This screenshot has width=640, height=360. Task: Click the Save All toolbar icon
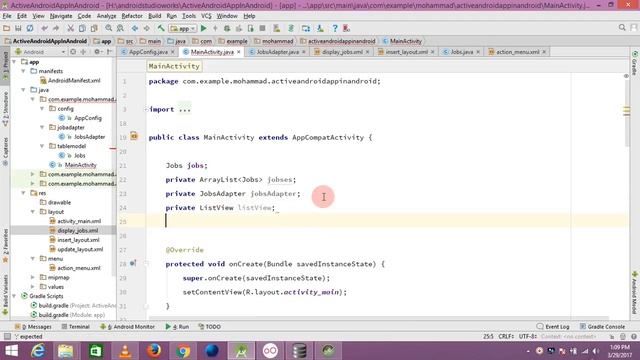(18, 28)
